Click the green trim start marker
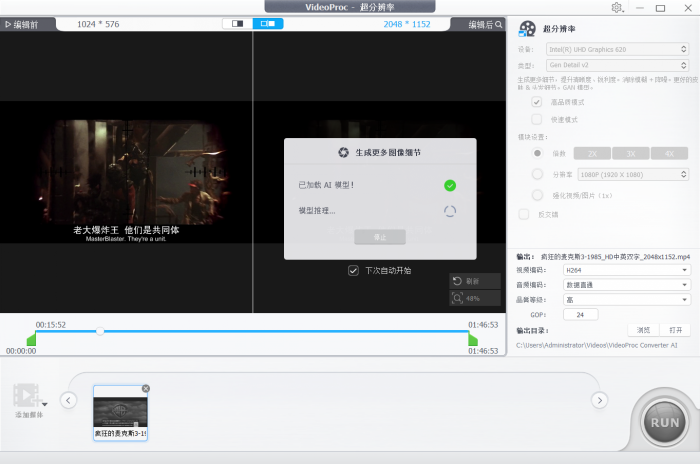Viewport: 700px width, 464px height. tap(31, 339)
